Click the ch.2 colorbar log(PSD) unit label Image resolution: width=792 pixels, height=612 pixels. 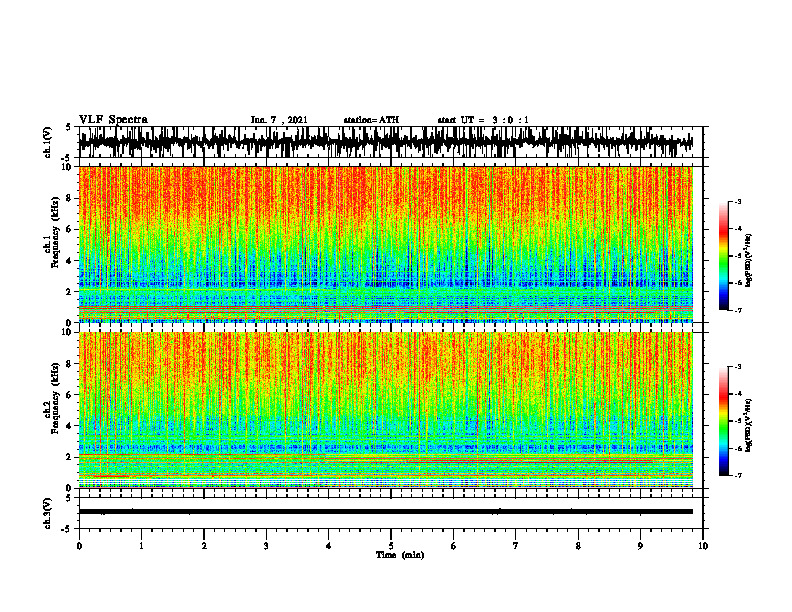coord(749,425)
